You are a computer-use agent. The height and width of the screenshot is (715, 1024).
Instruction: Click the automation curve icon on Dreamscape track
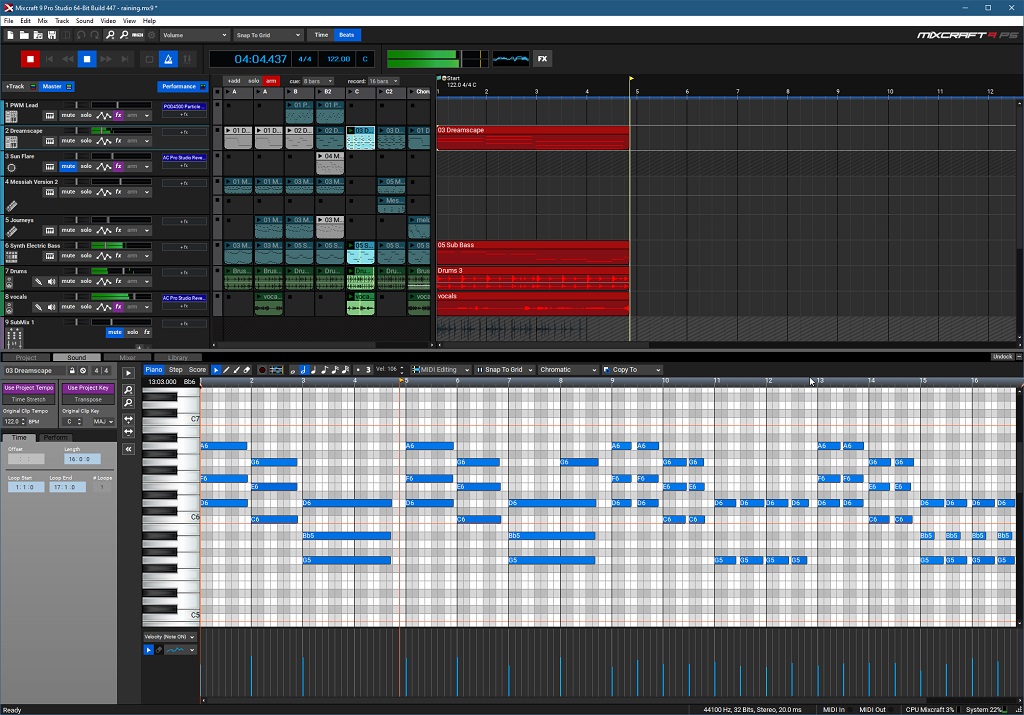[x=104, y=141]
